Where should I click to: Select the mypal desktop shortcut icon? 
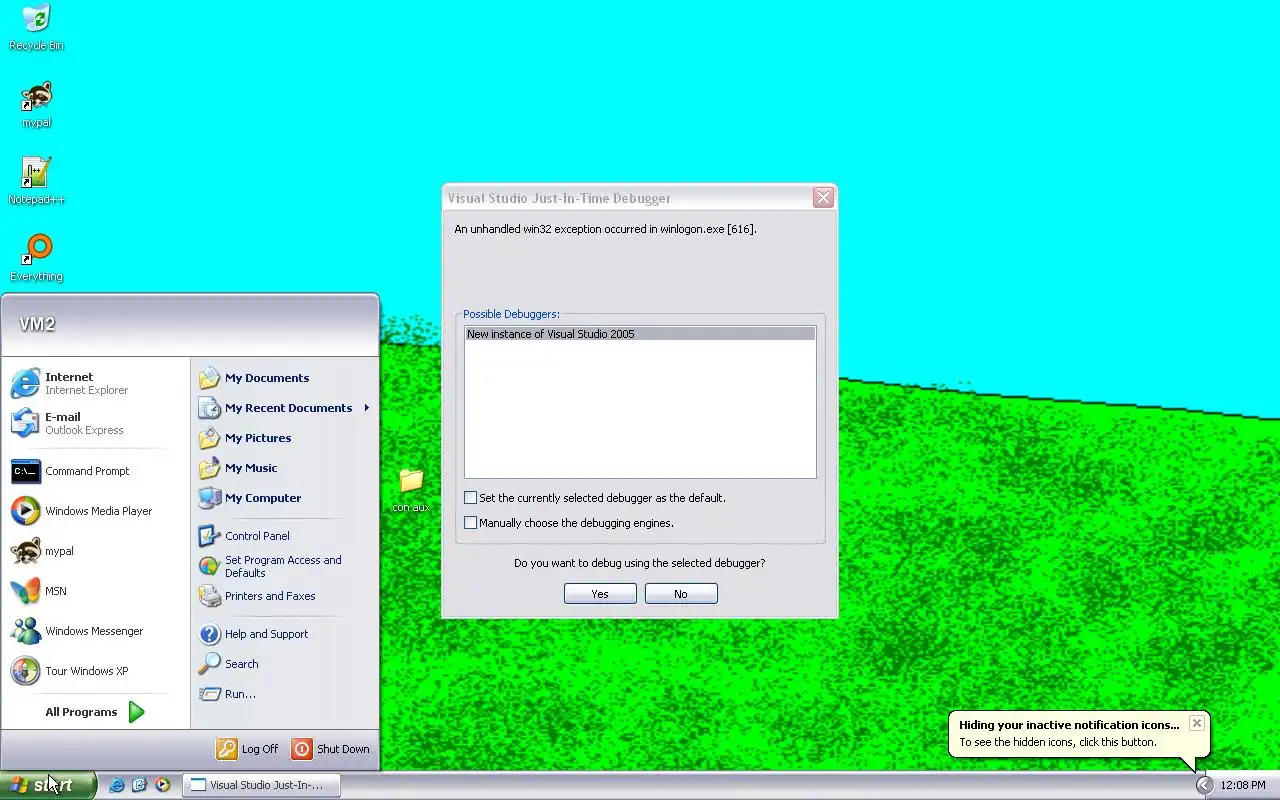[x=36, y=104]
